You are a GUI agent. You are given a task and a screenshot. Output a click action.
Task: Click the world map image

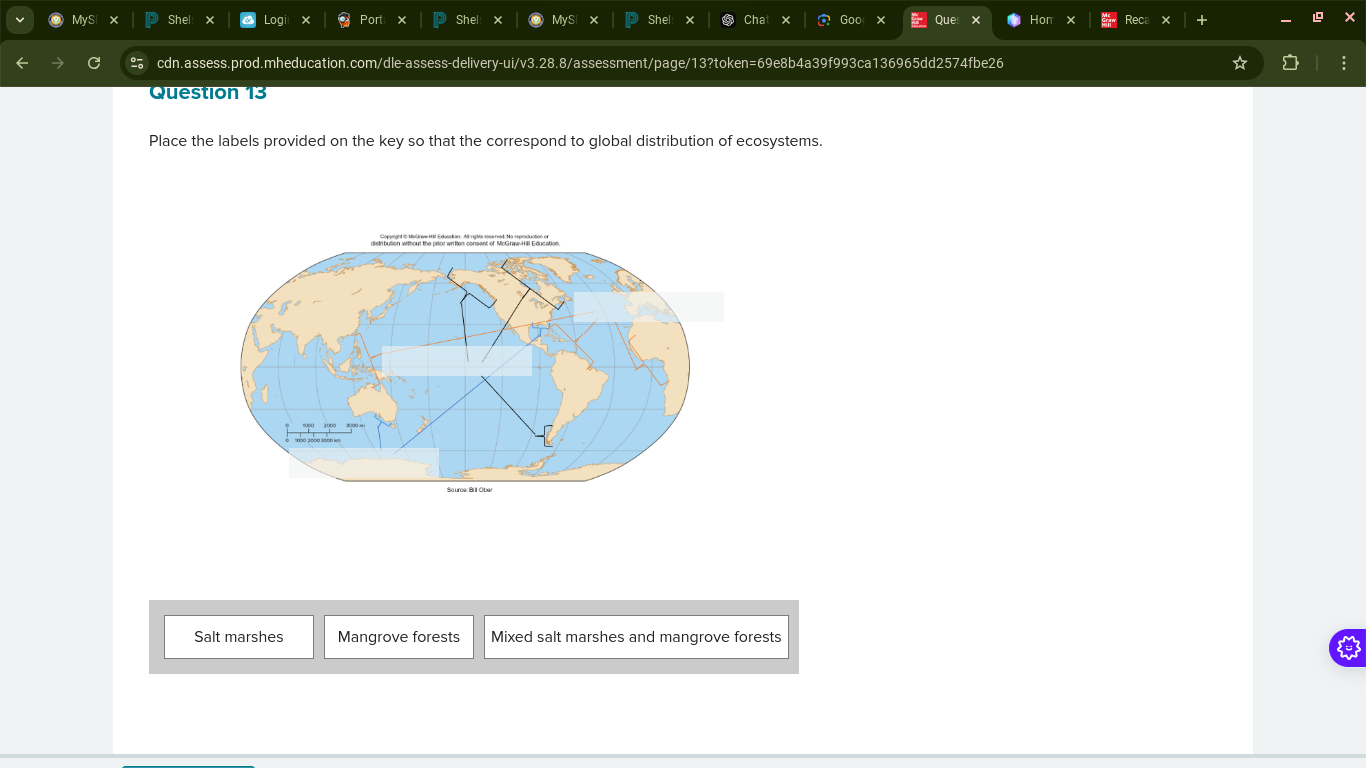pyautogui.click(x=465, y=366)
